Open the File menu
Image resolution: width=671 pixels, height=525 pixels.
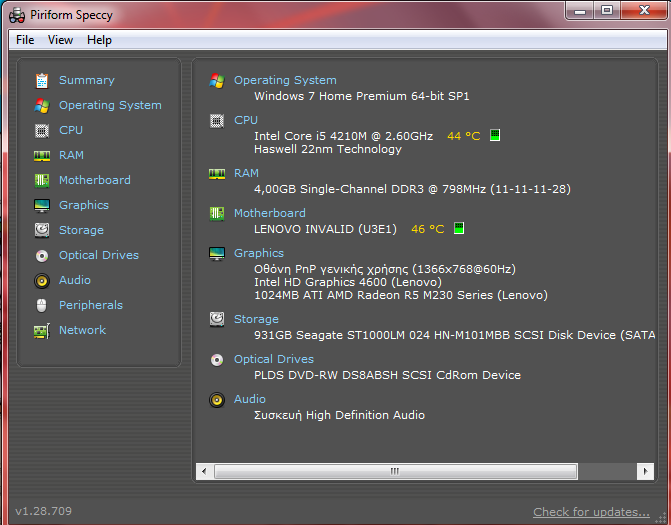[x=25, y=40]
